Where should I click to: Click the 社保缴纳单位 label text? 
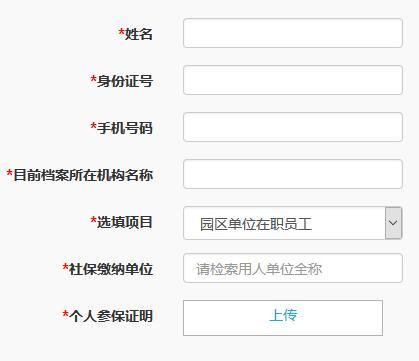(x=111, y=269)
